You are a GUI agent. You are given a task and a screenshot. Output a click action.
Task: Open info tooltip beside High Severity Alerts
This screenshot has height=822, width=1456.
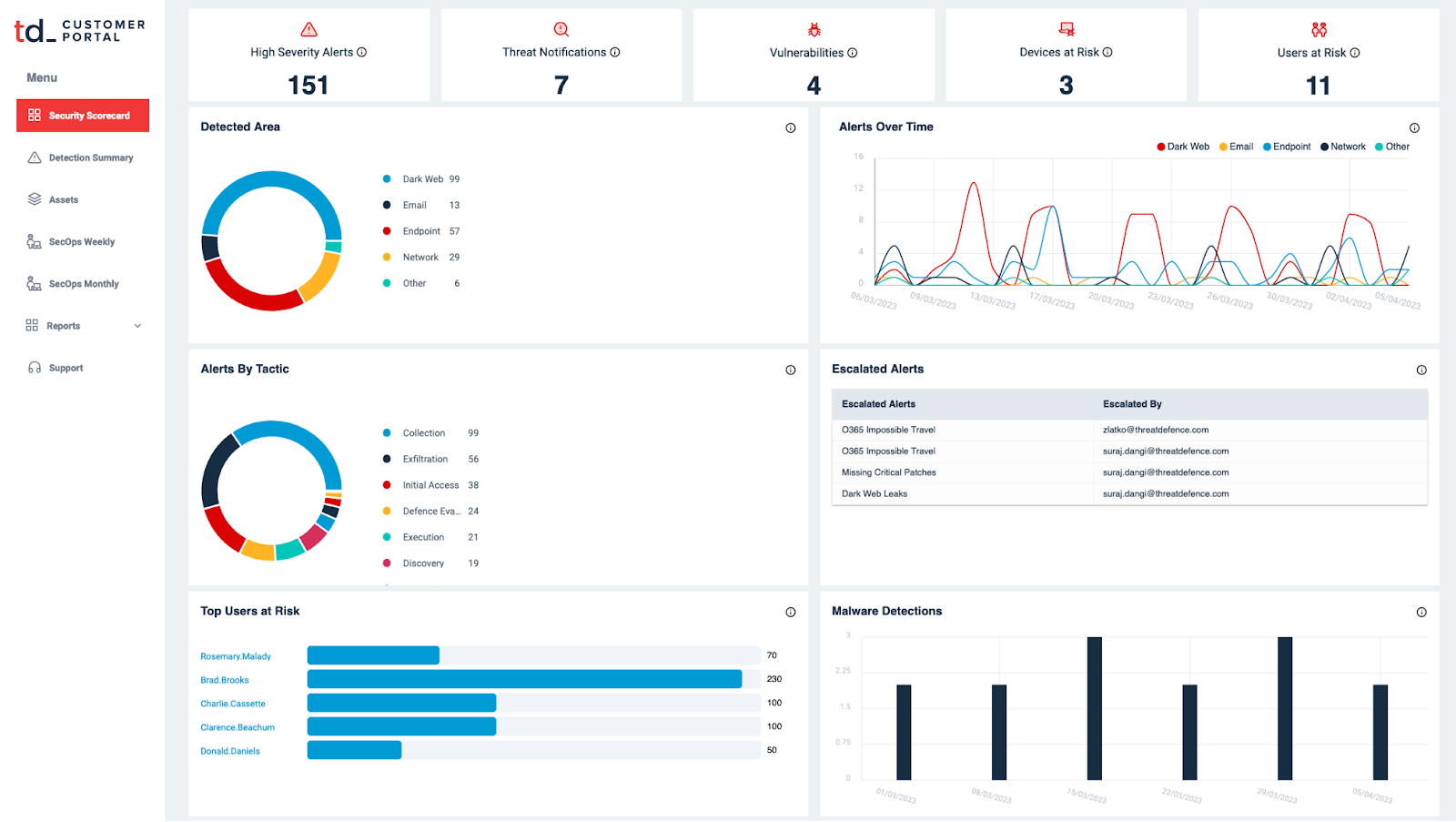362,52
